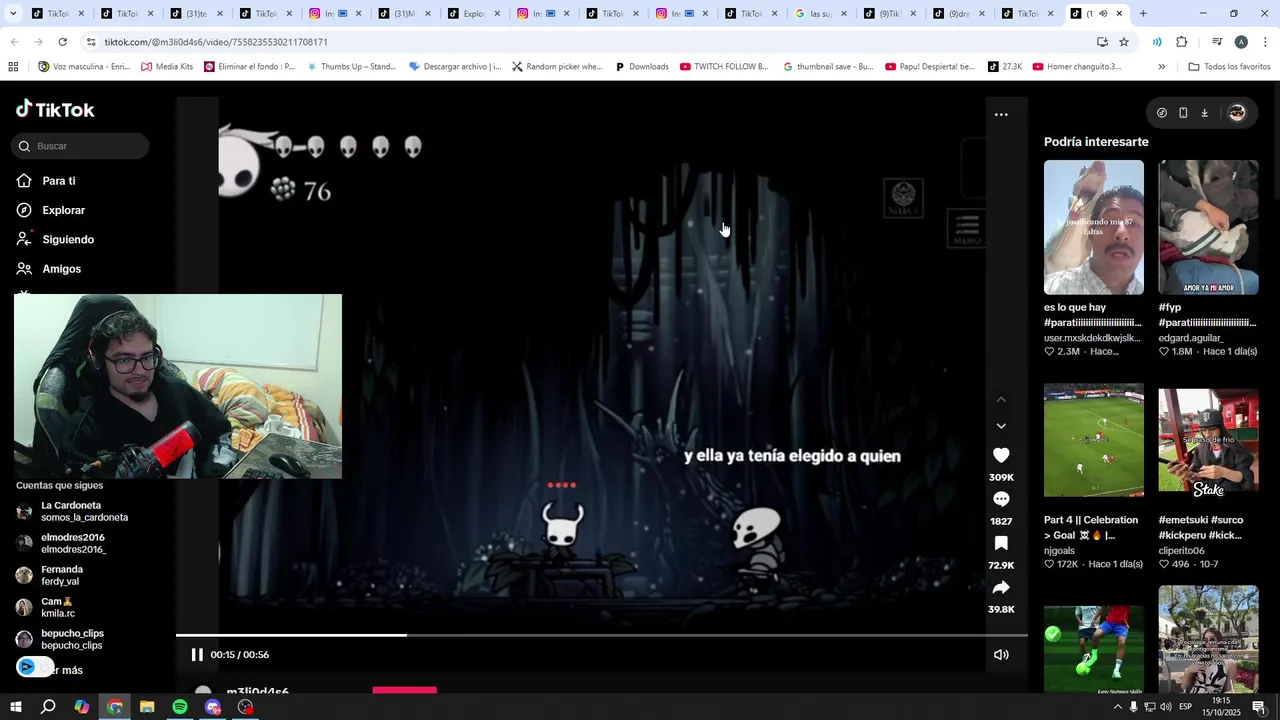The image size is (1280, 720).
Task: Open Todos los favoritos folder
Action: point(1229,67)
